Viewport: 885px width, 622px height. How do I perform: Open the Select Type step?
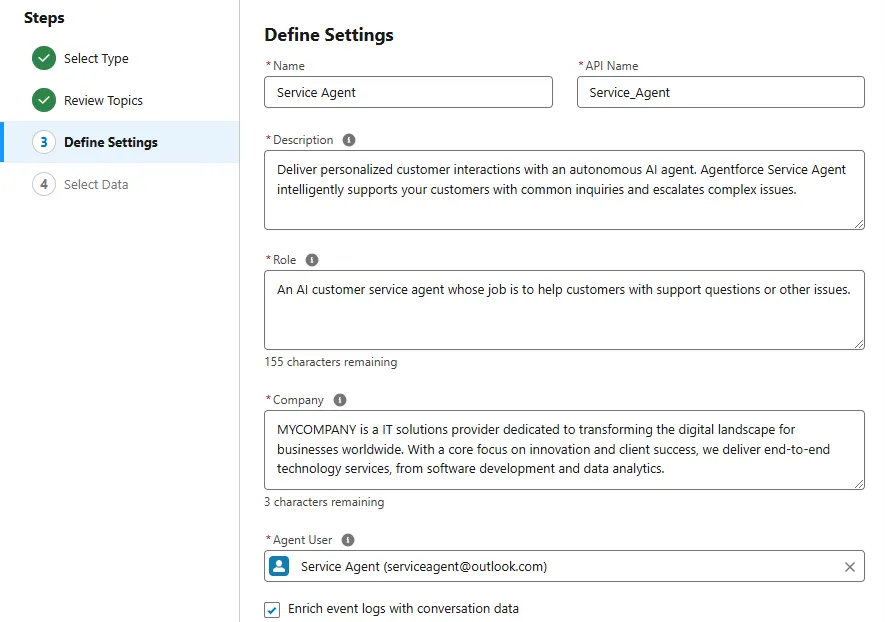96,59
